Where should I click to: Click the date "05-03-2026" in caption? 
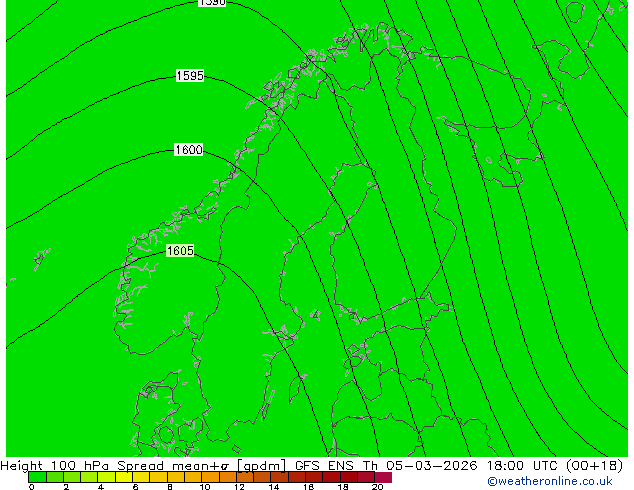click(x=432, y=466)
